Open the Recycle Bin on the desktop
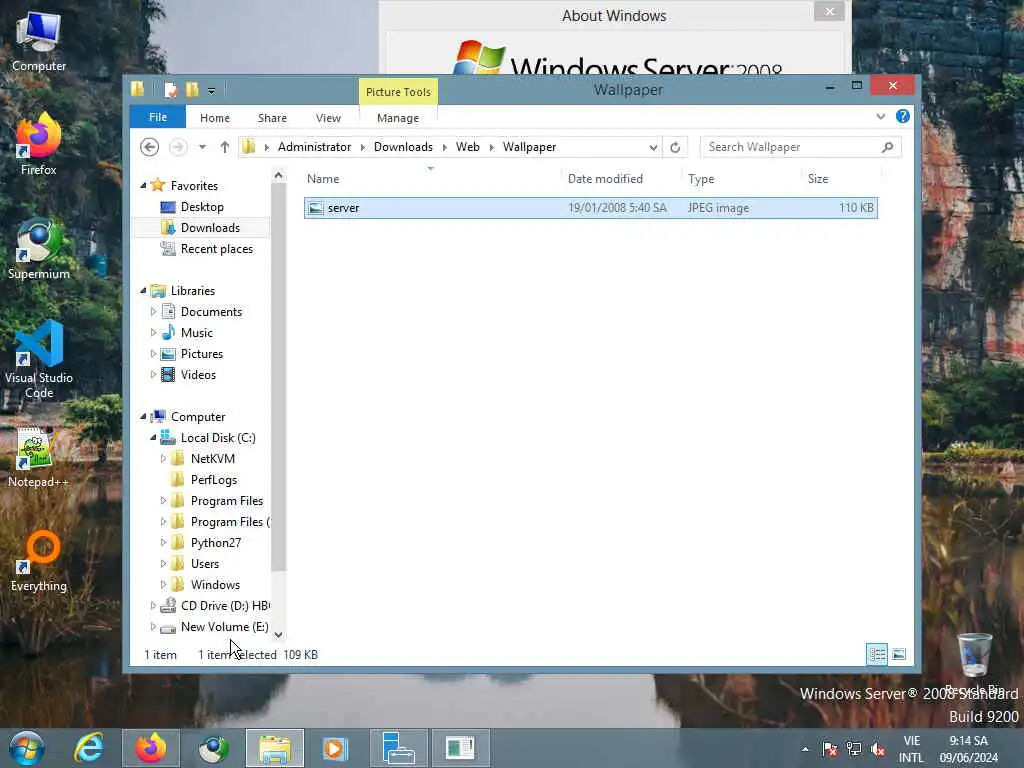1024x768 pixels. click(x=974, y=661)
